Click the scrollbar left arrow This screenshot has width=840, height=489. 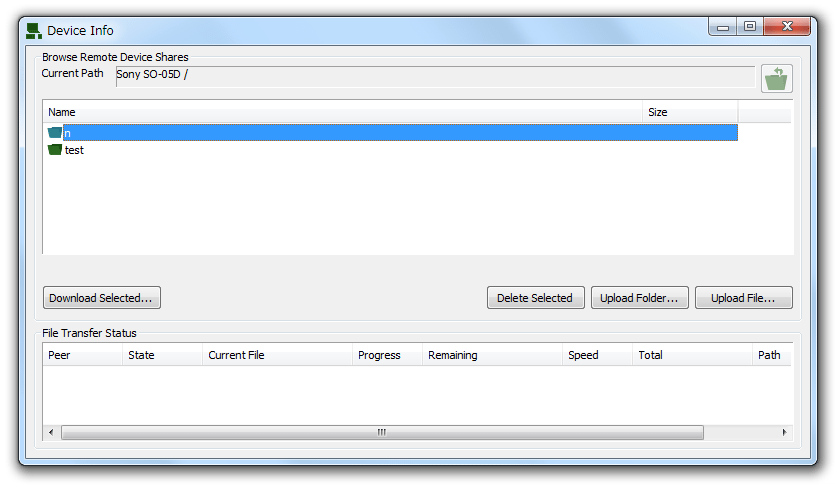(x=51, y=432)
